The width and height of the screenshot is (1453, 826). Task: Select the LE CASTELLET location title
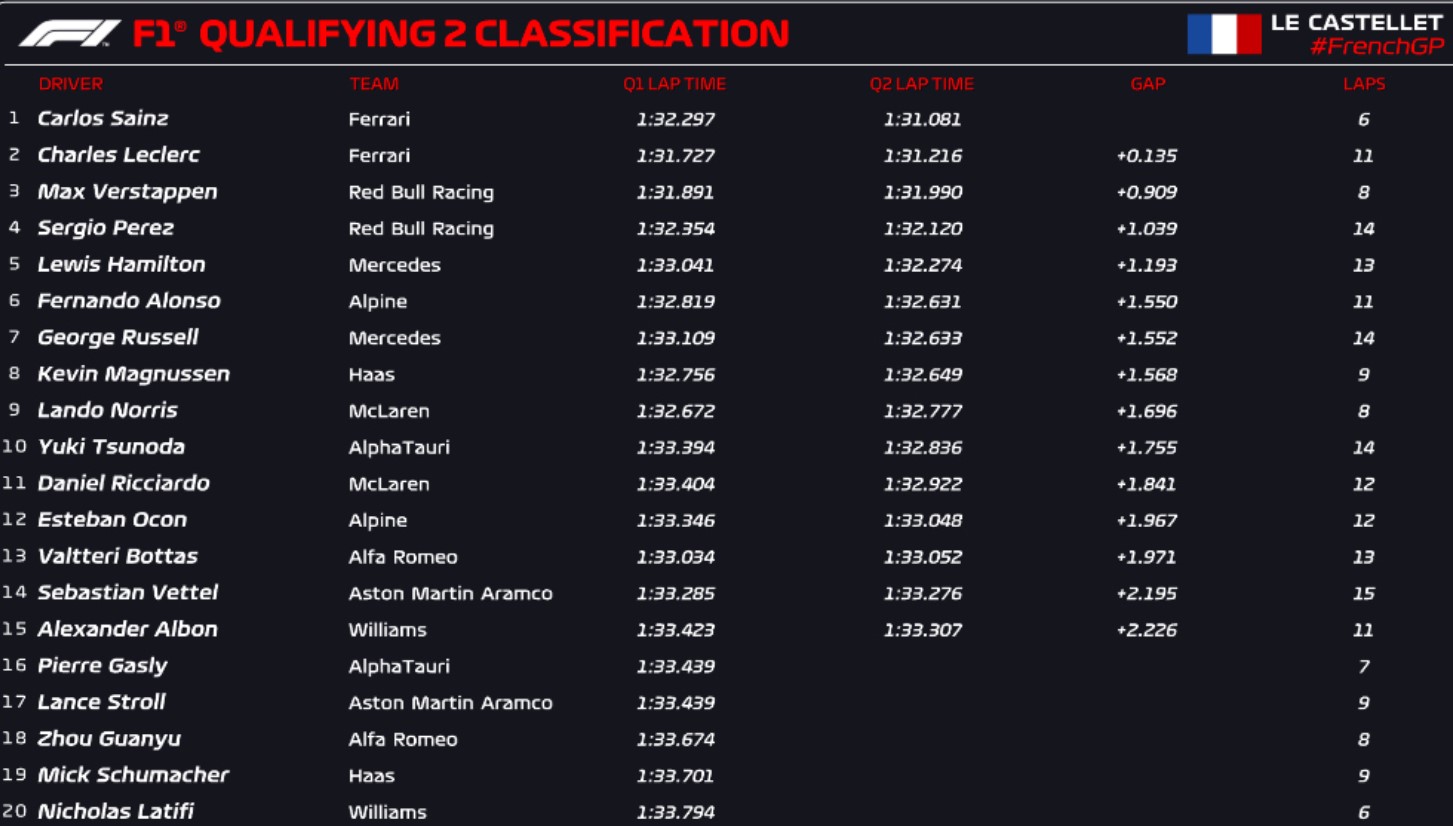1357,22
